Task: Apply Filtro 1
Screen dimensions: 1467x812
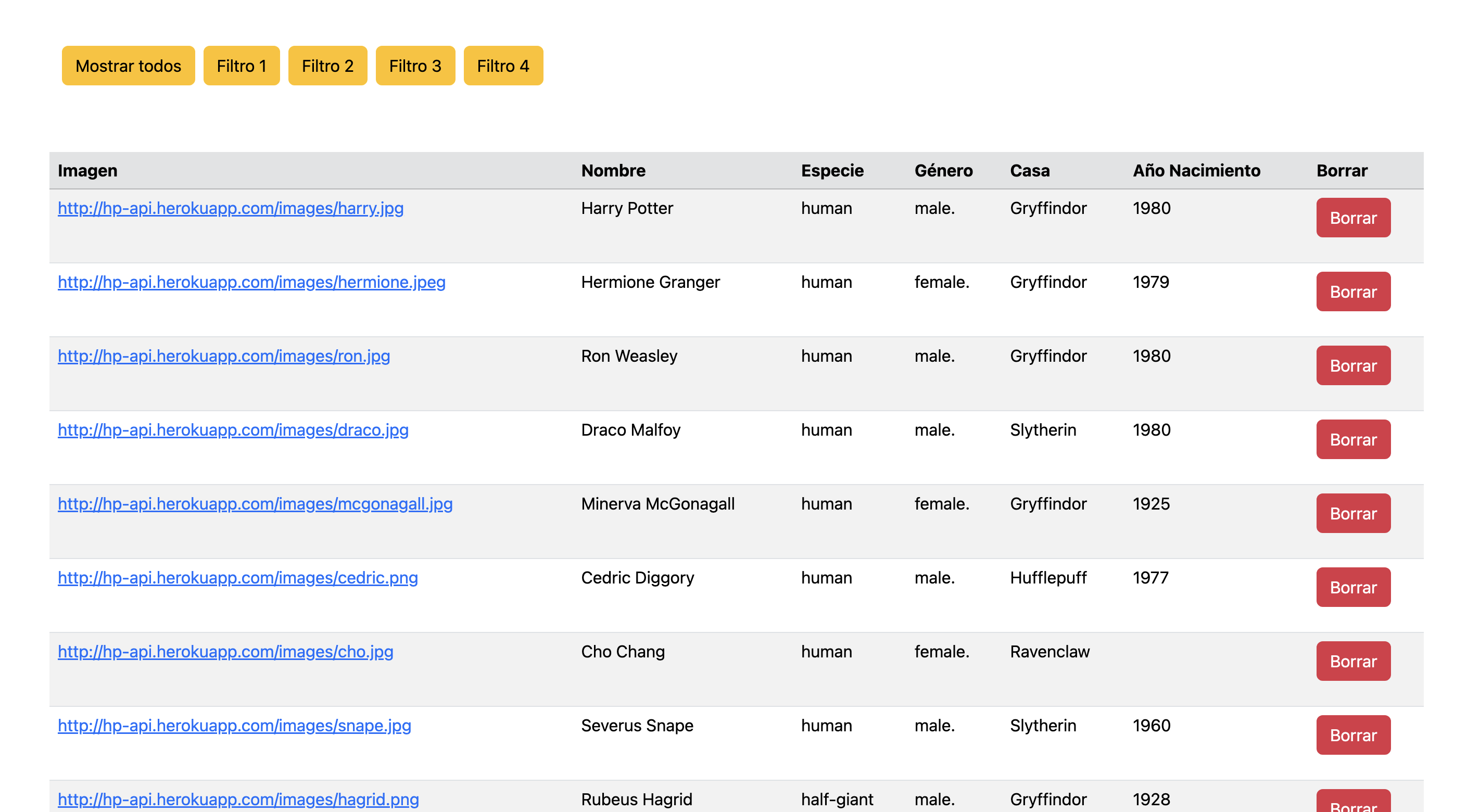Action: coord(242,66)
